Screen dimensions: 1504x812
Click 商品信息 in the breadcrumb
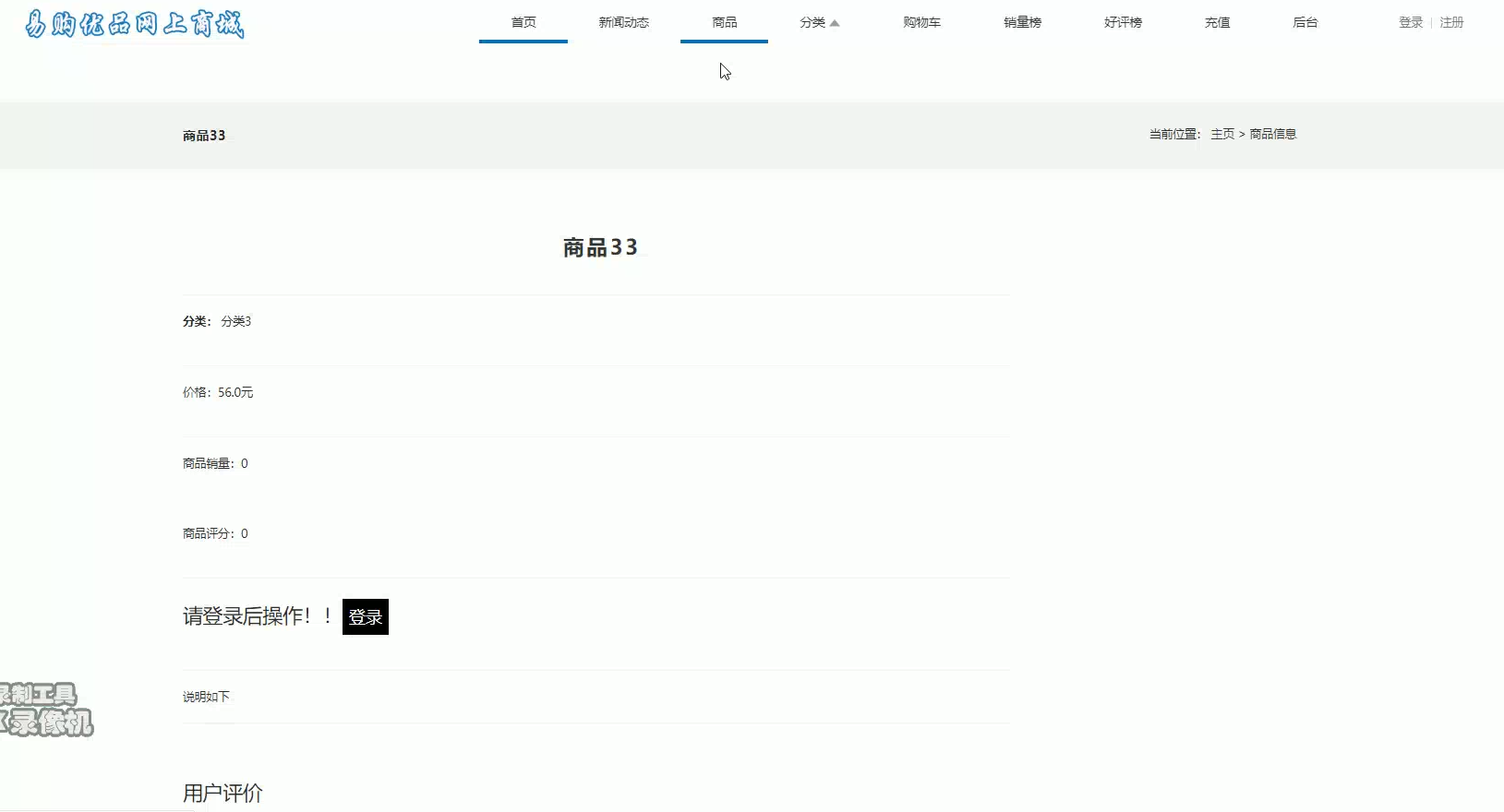pos(1273,134)
